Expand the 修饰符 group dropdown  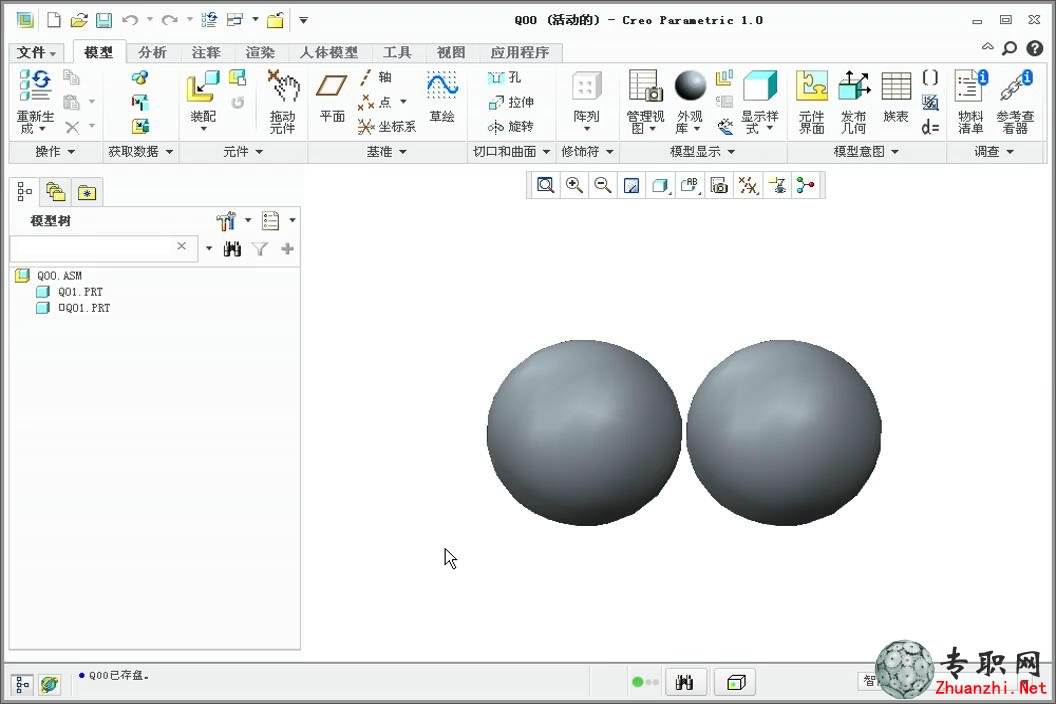[x=587, y=152]
